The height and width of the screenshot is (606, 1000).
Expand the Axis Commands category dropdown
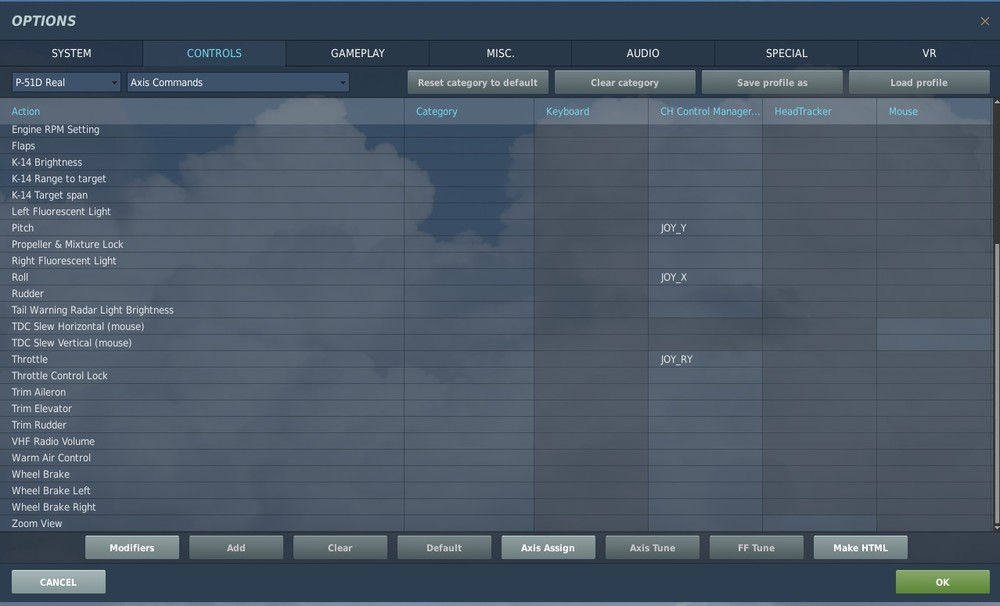coord(238,82)
